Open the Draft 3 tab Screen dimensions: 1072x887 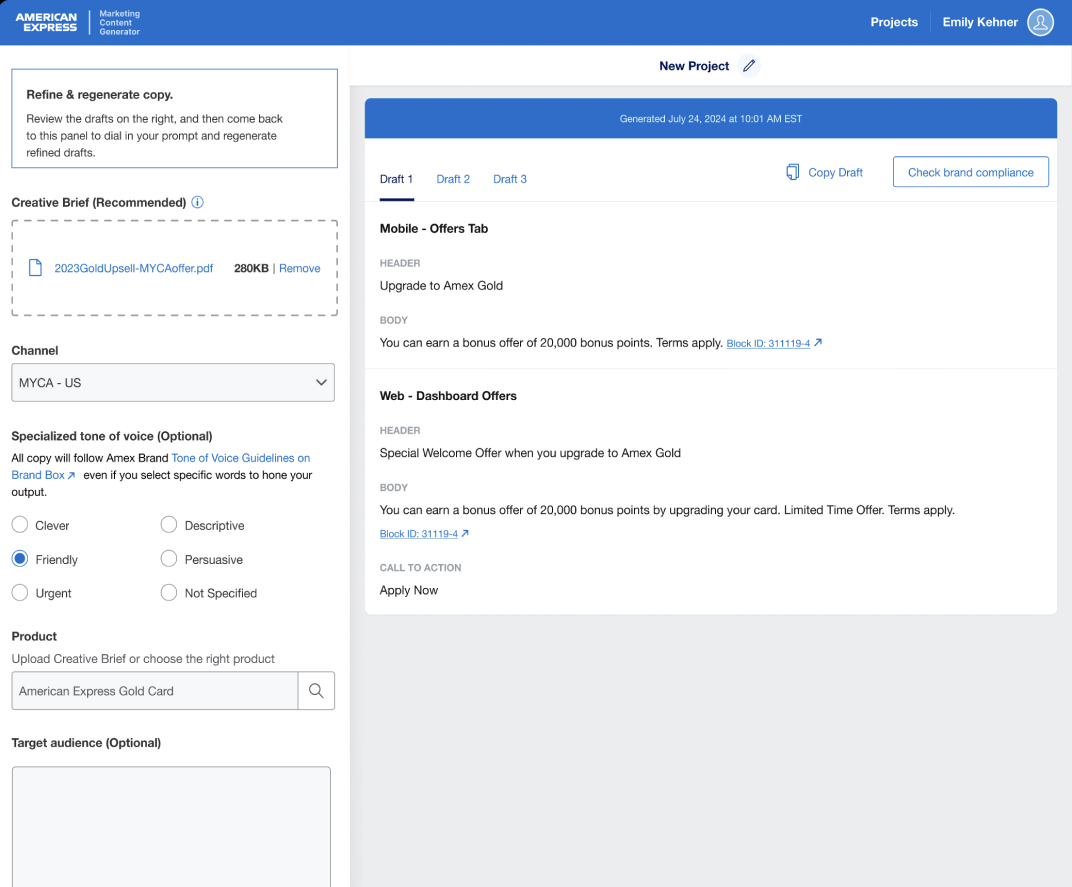(510, 179)
